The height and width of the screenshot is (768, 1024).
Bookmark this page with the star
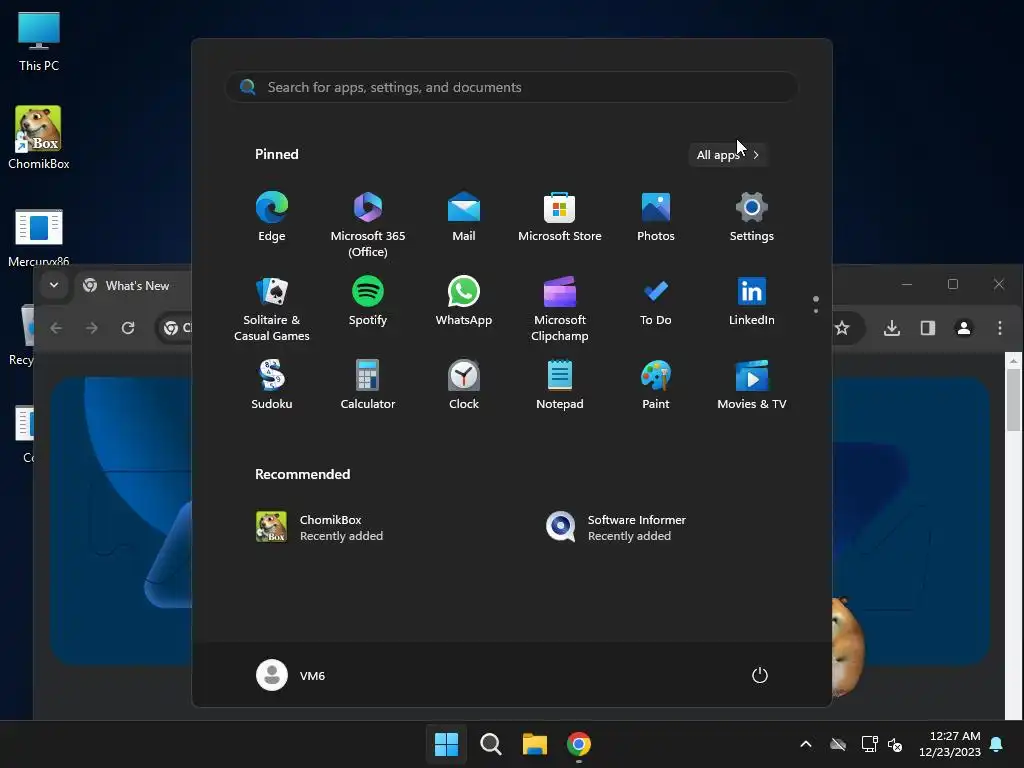842,328
